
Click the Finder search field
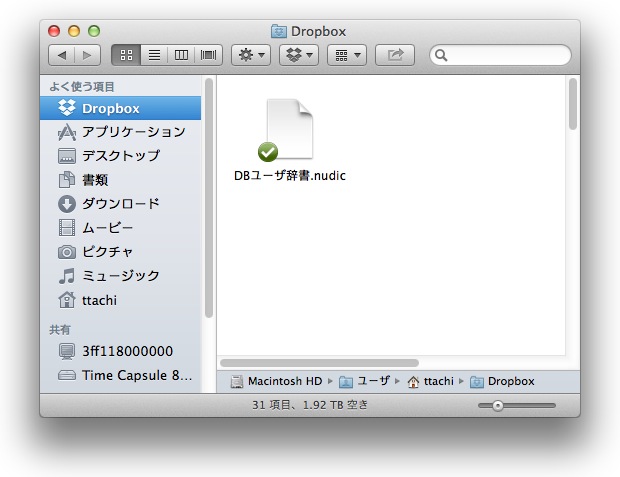tap(500, 55)
